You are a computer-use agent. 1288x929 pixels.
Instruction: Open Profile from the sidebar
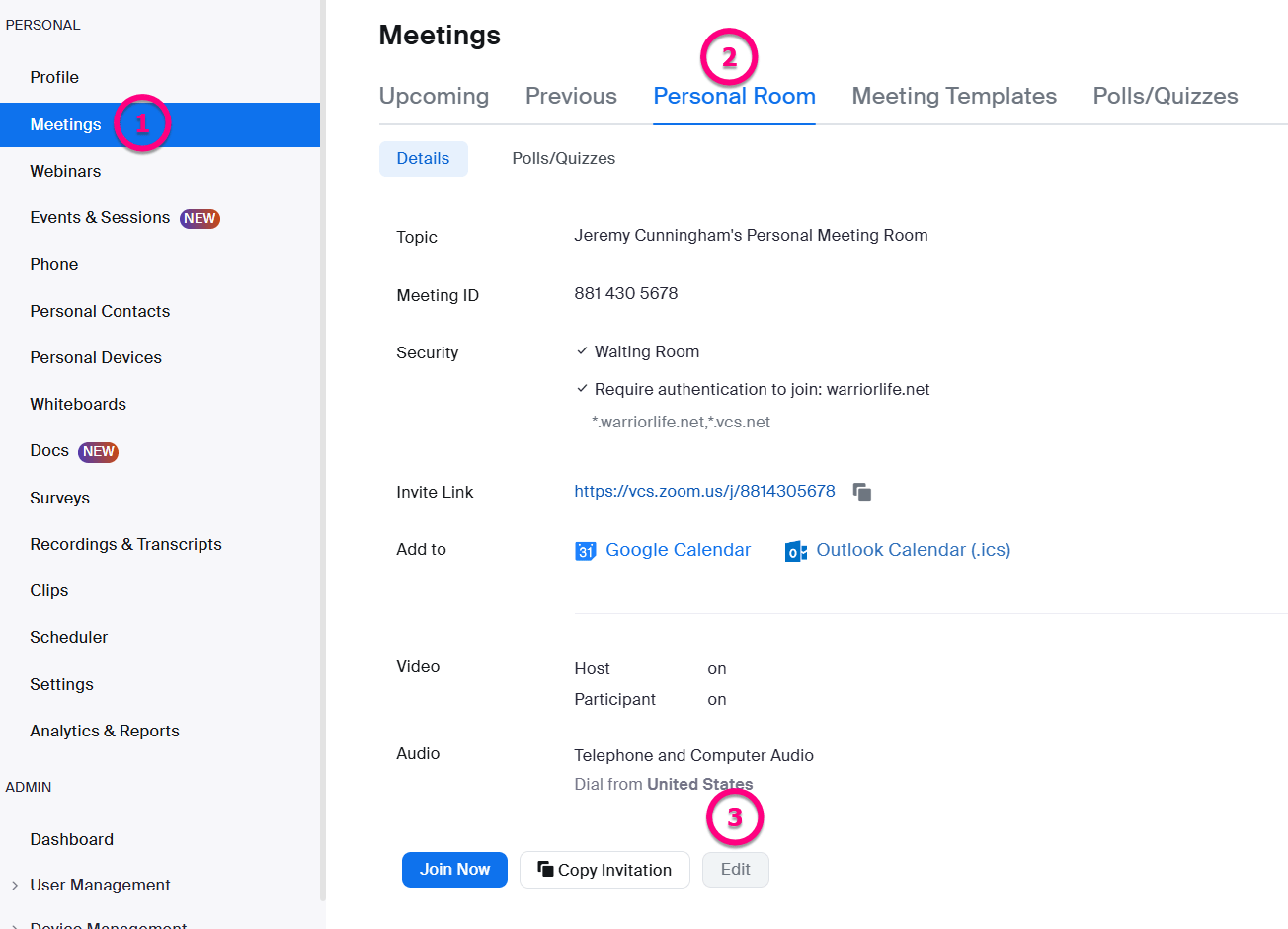[x=54, y=77]
